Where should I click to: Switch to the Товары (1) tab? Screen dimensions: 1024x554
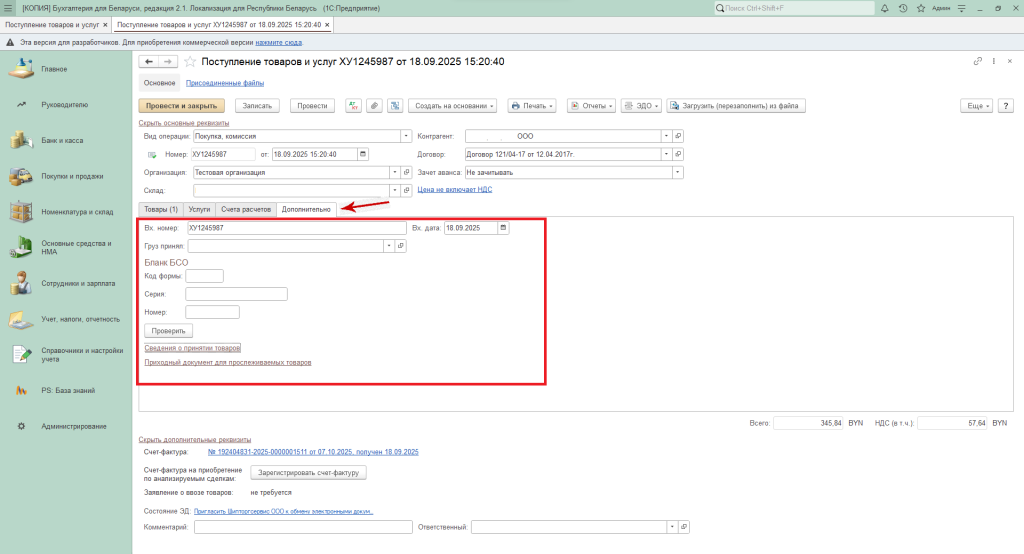pyautogui.click(x=161, y=209)
